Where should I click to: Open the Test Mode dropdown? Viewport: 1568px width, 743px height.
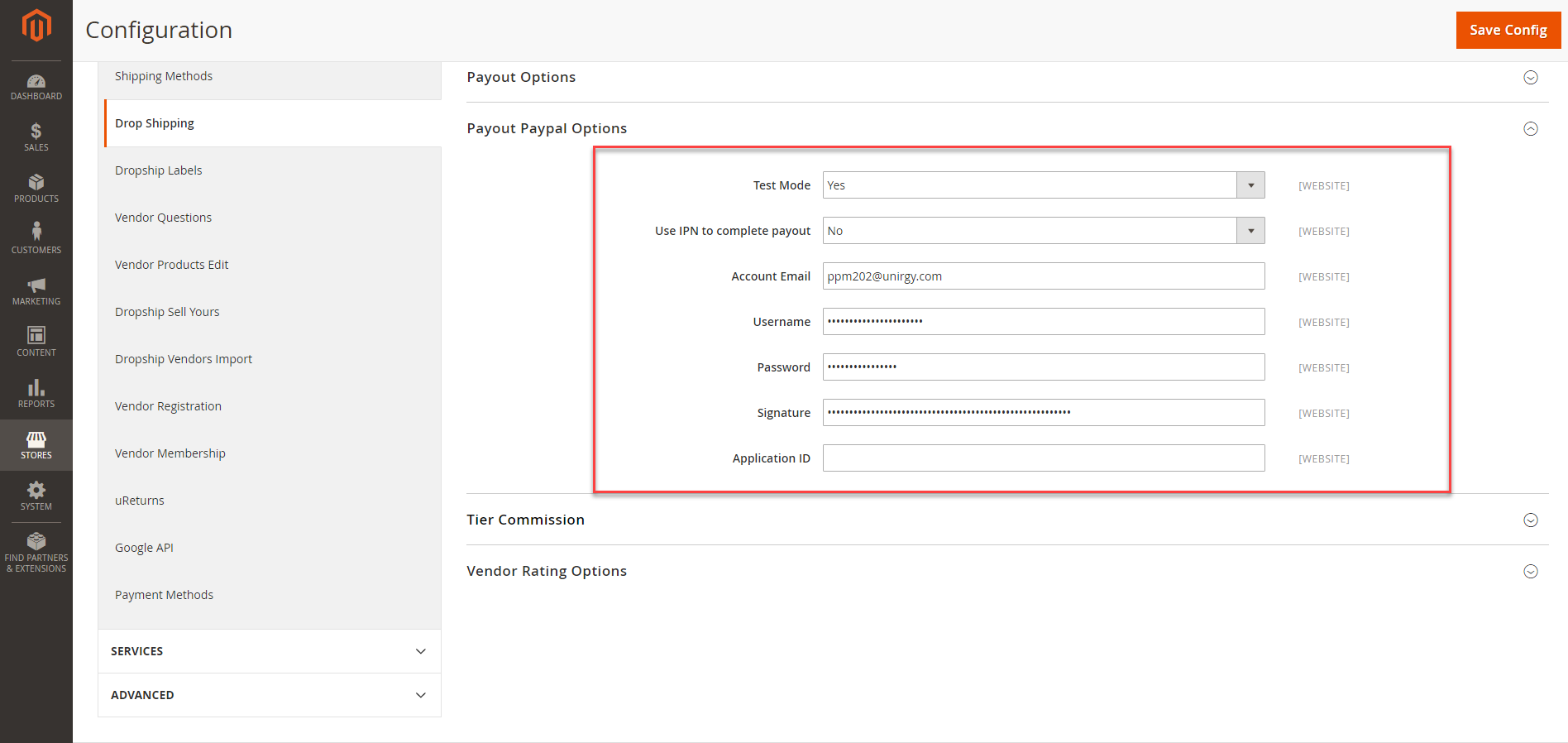pyautogui.click(x=1044, y=185)
